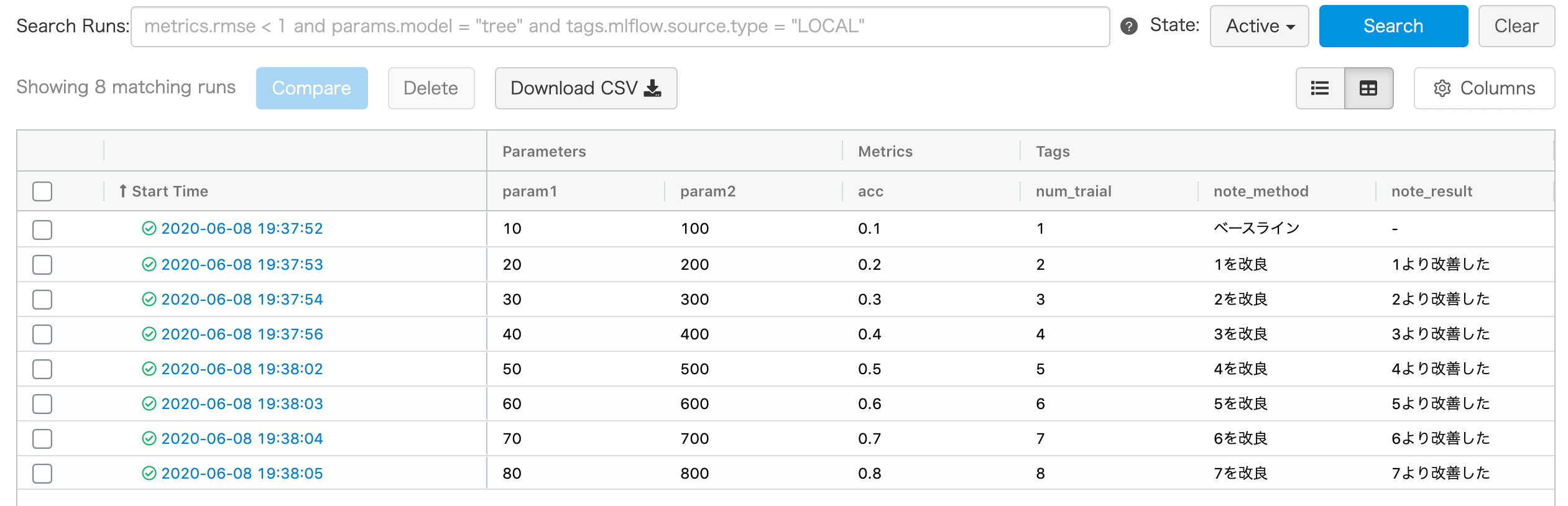Click the note_result column header
Viewport: 1568px width, 506px height.
coord(1432,191)
